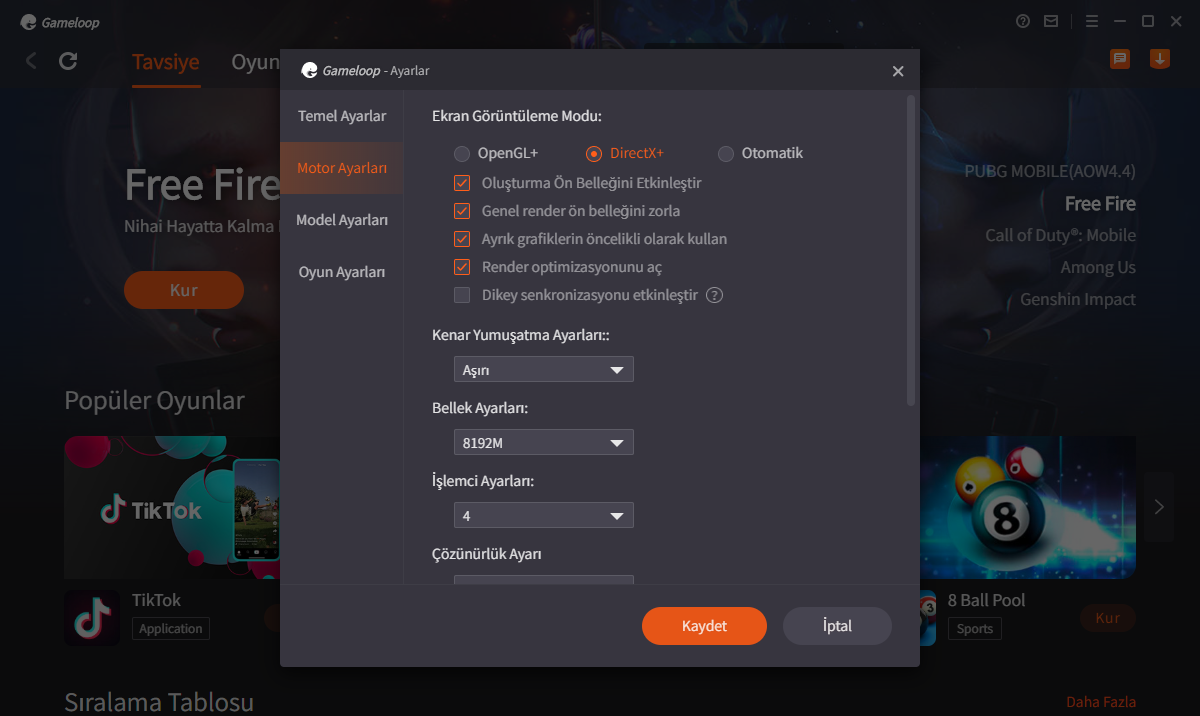Switch to Oyun Ayarları tab
The height and width of the screenshot is (716, 1200).
(x=342, y=272)
